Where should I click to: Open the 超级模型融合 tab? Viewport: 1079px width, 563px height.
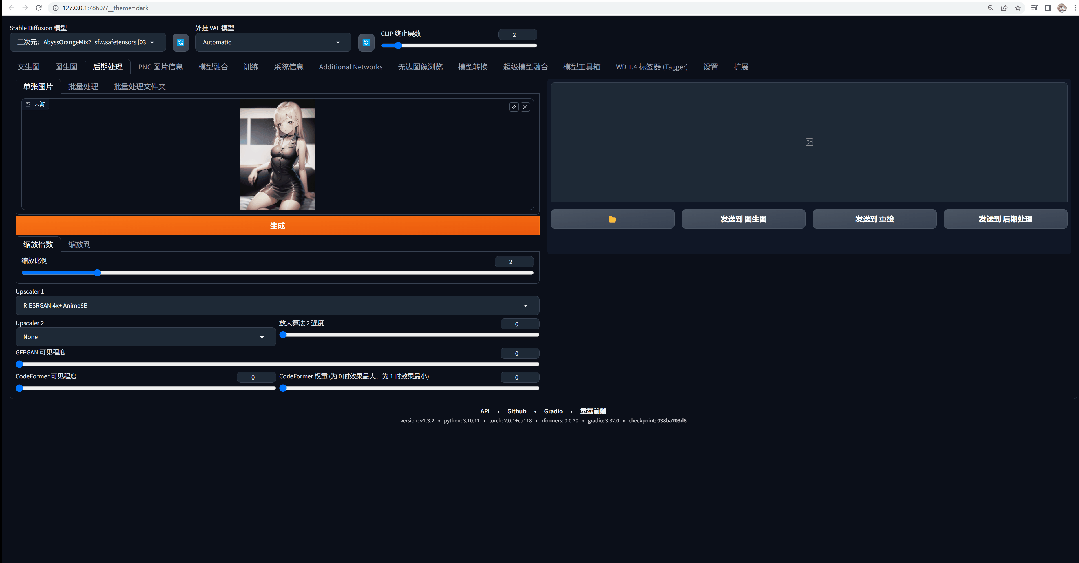tap(525, 67)
